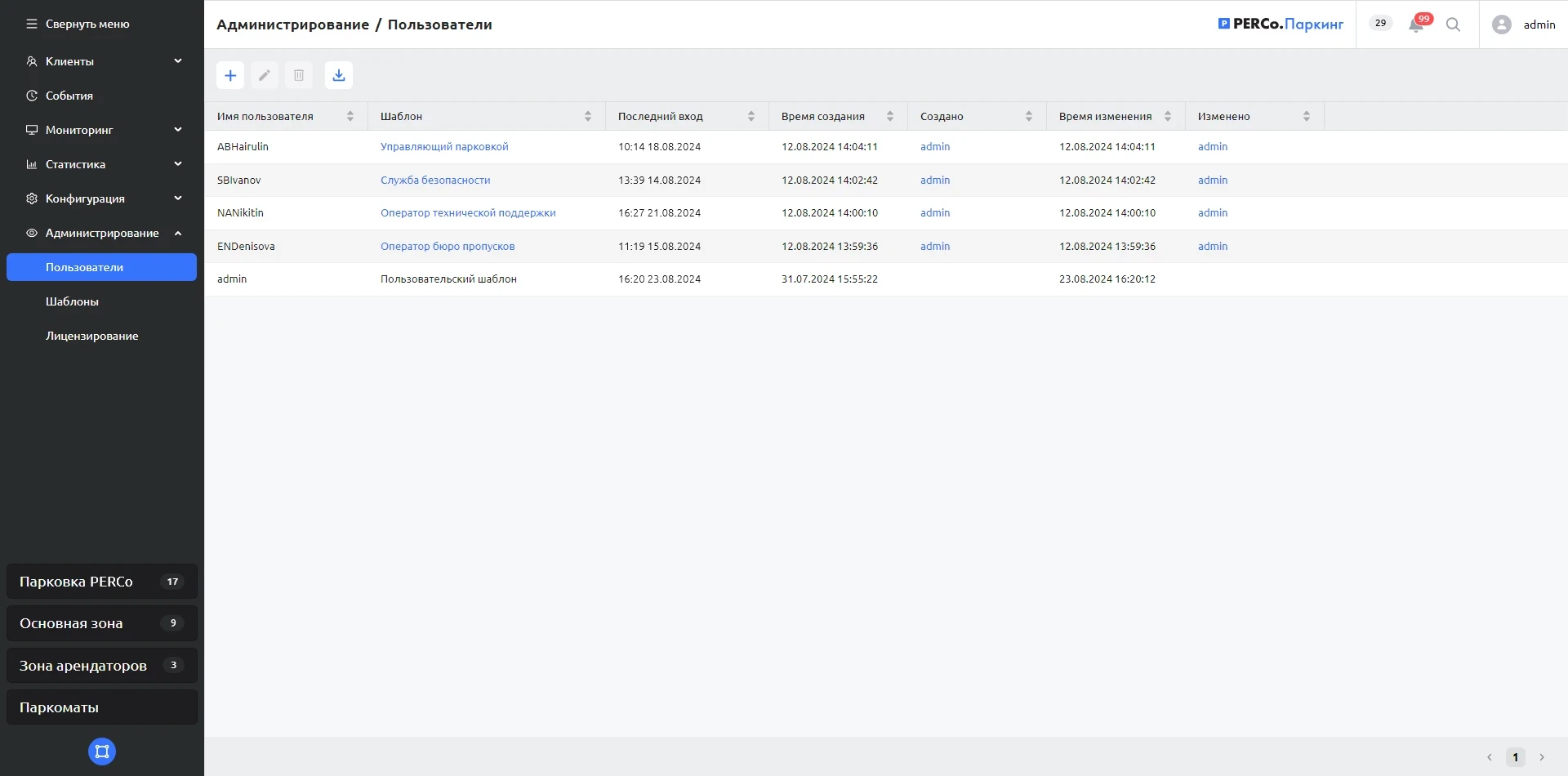Select the Основная зона button

tap(101, 623)
